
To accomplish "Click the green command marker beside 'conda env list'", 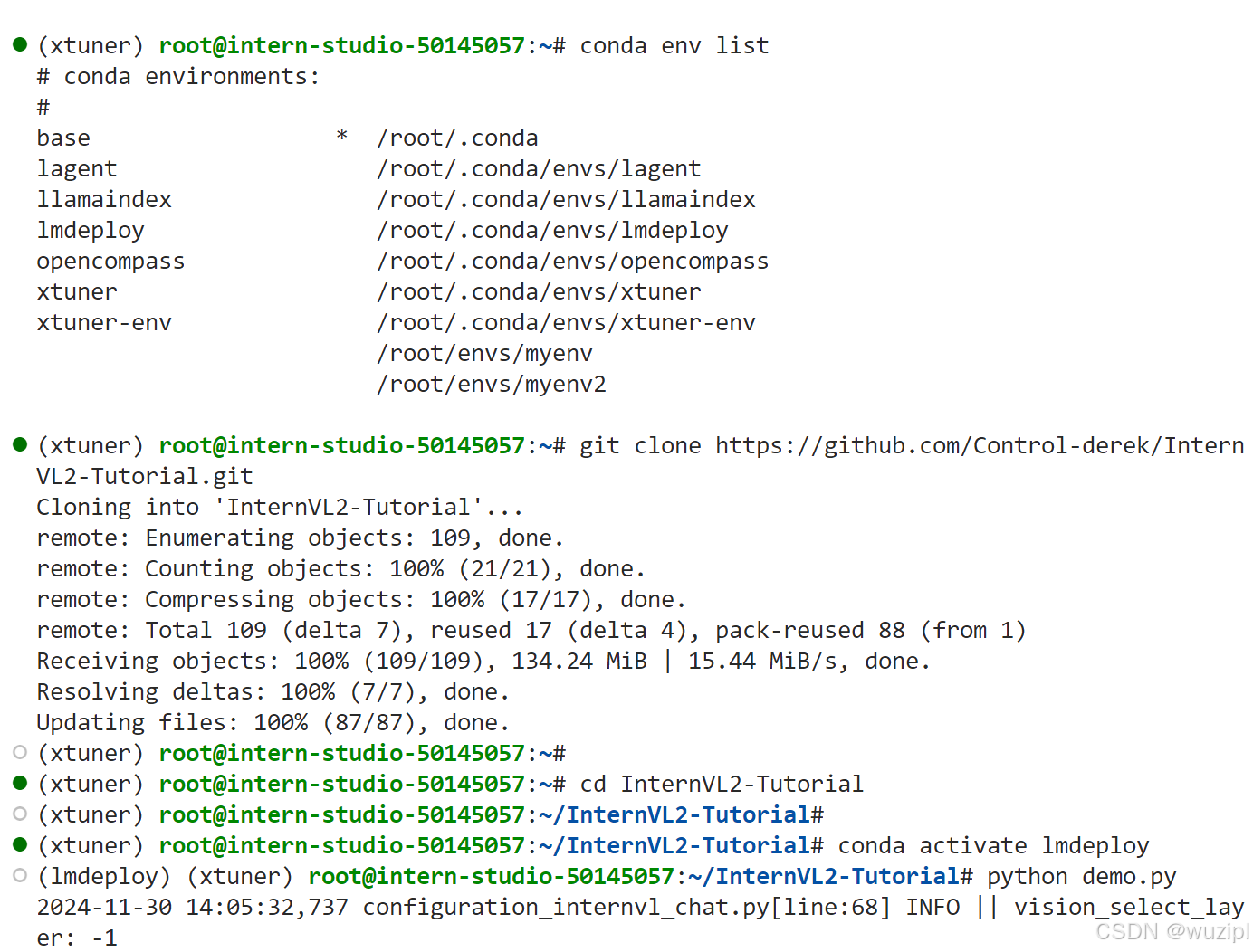I will point(20,44).
